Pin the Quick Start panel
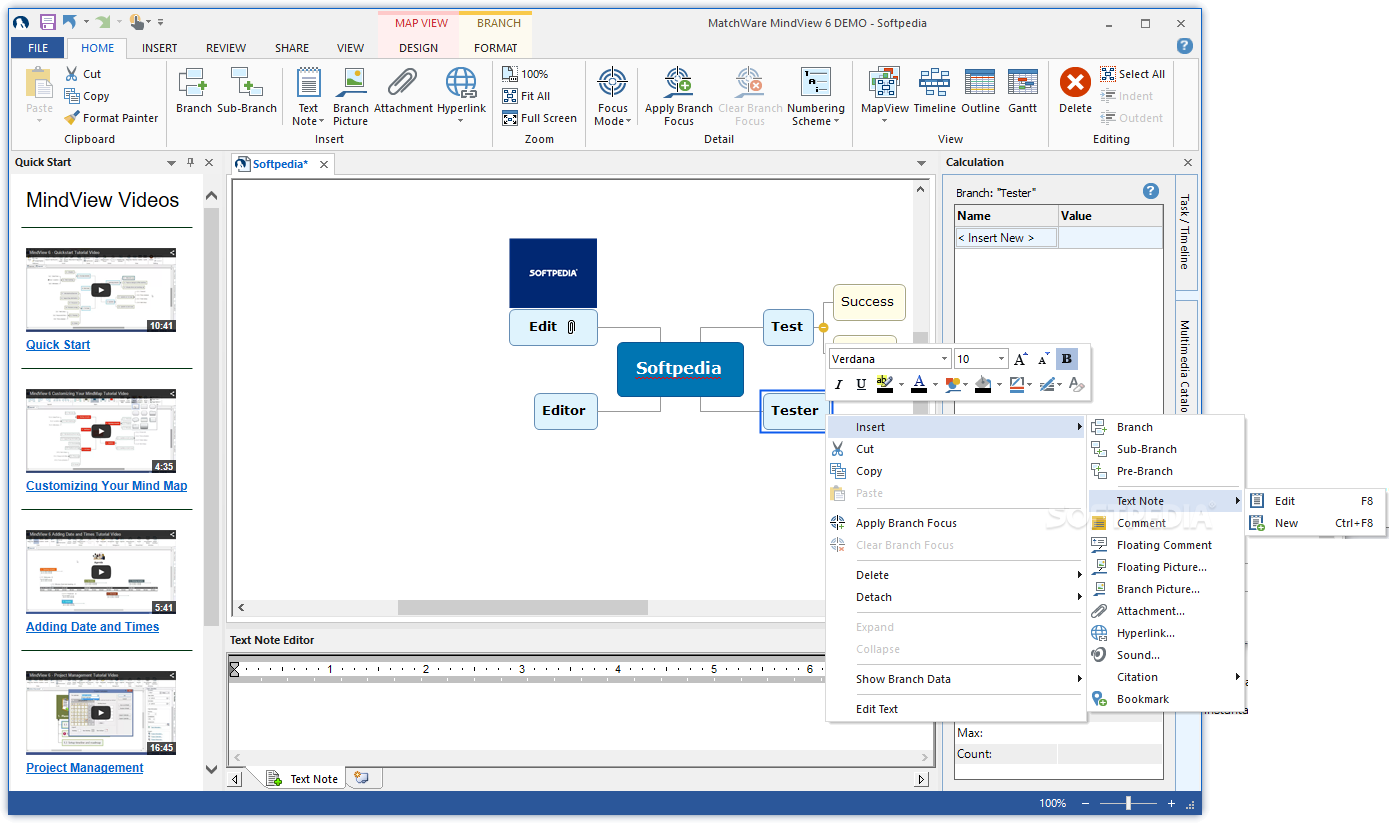The image size is (1389, 823). tap(190, 162)
